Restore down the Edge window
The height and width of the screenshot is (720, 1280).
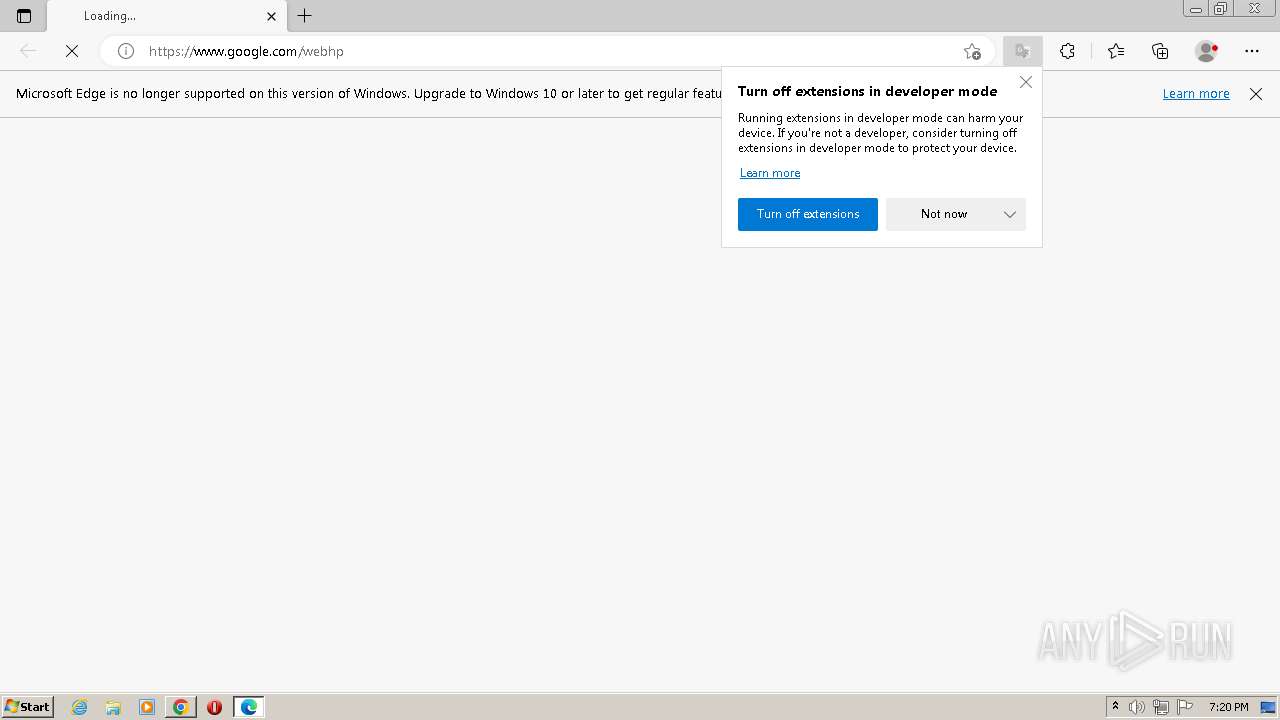(x=1221, y=9)
